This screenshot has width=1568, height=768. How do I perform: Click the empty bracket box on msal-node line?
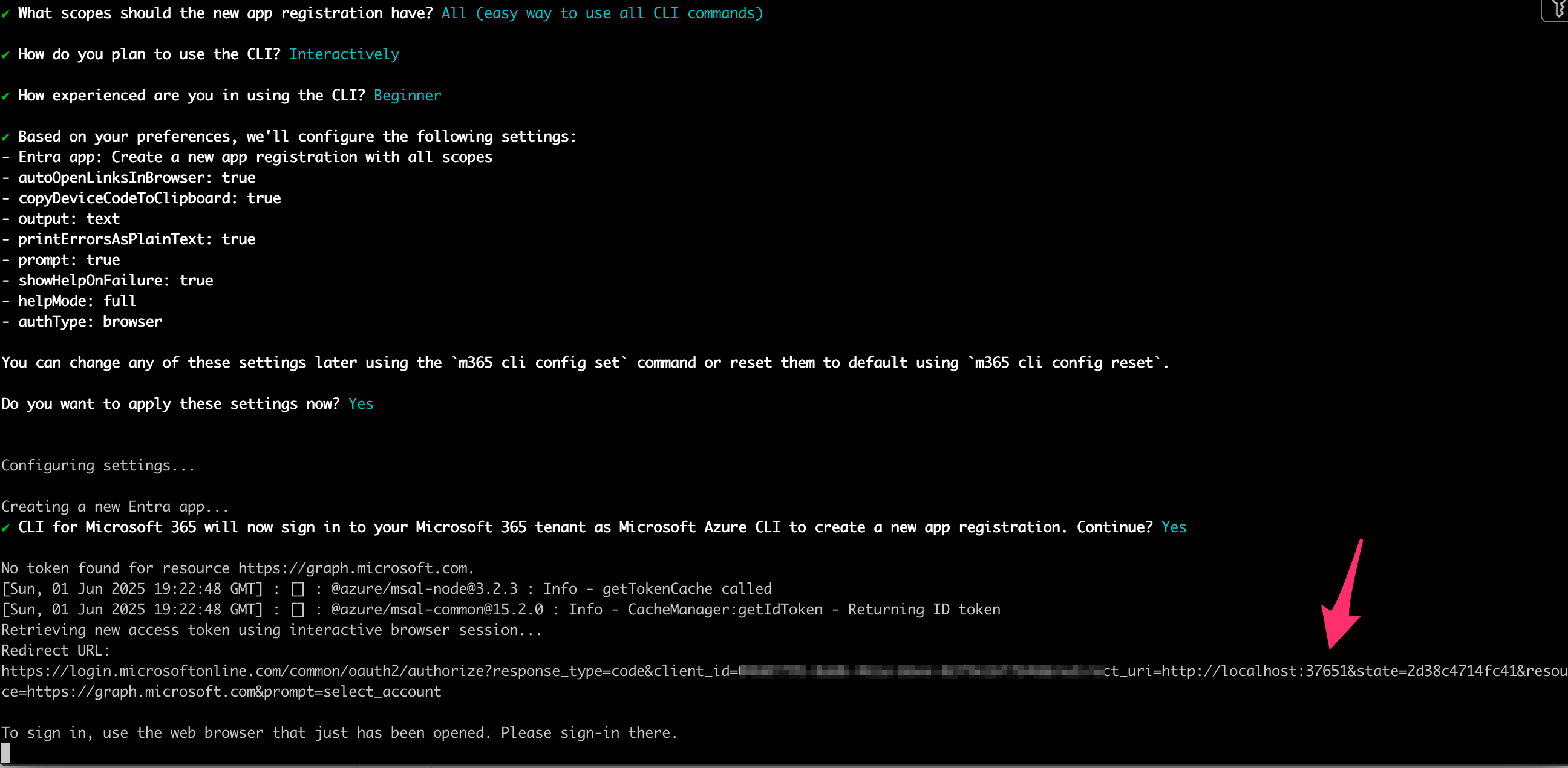[x=298, y=589]
